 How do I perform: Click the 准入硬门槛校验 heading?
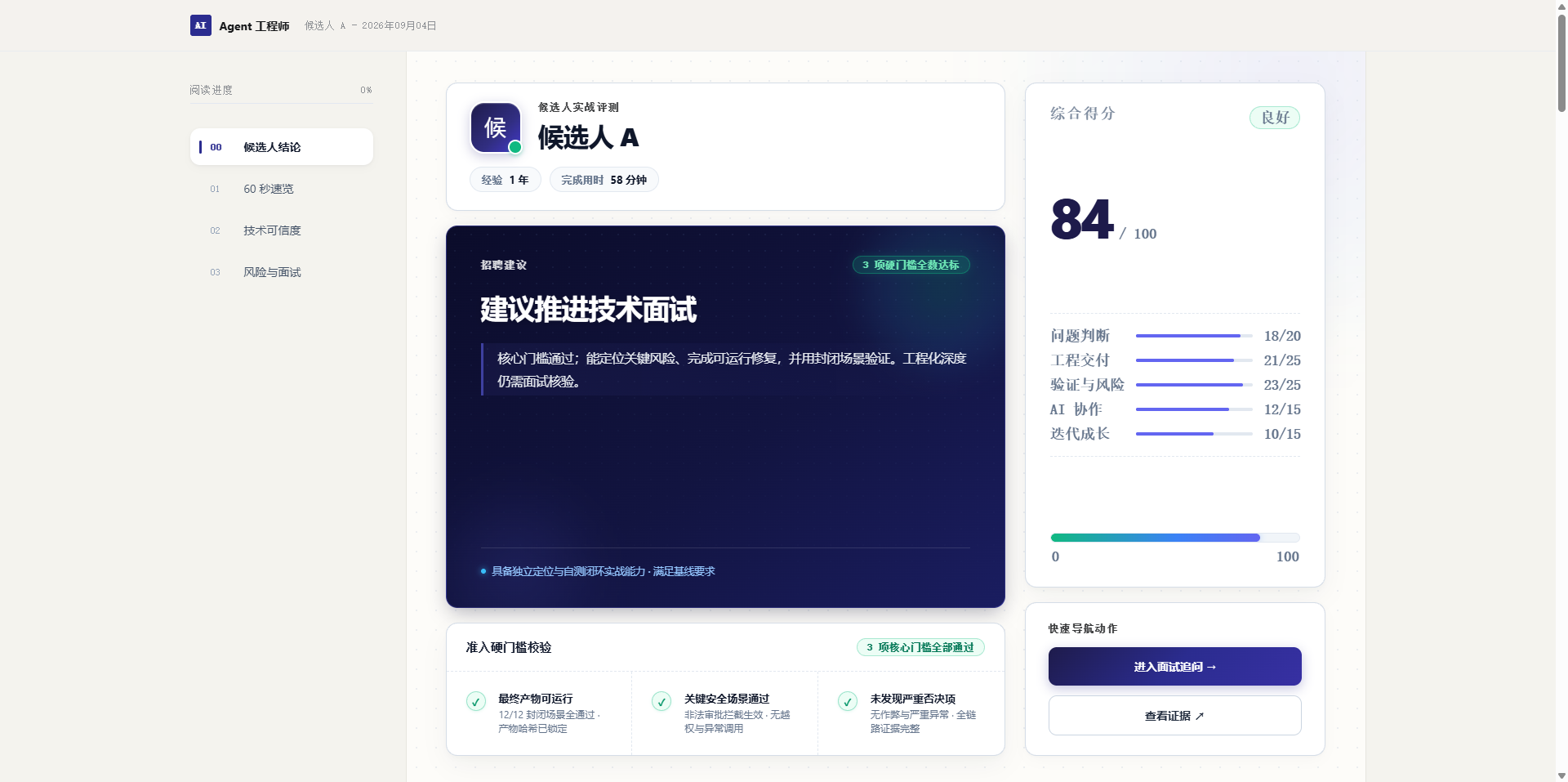click(509, 647)
